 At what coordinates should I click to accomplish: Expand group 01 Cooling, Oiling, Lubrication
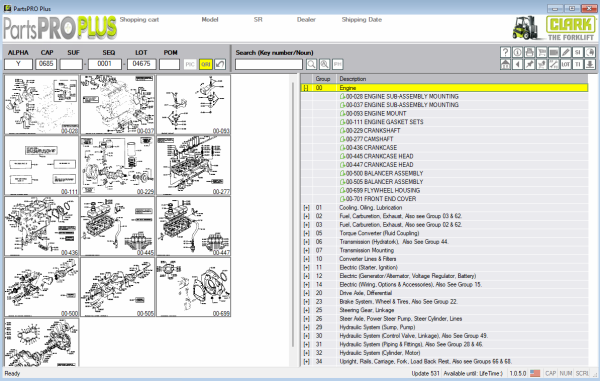306,208
